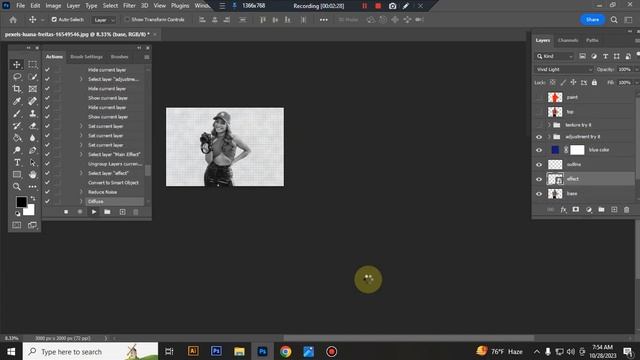Open more align options ellipsis

[324, 20]
